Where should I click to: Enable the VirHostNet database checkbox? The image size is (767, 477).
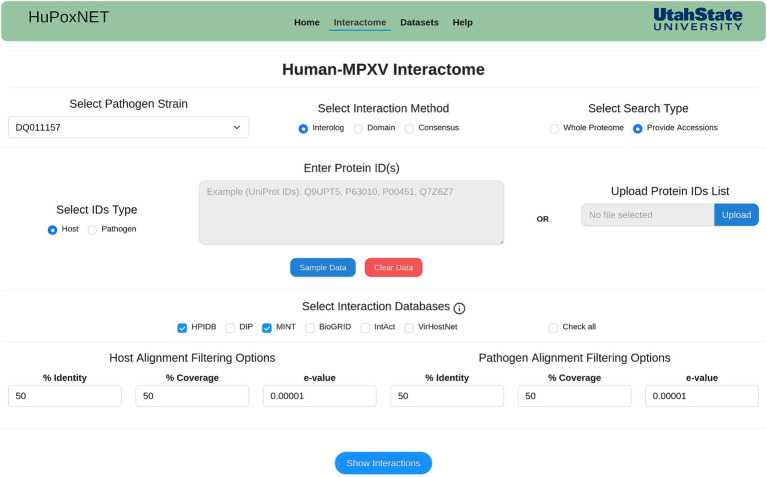(409, 328)
